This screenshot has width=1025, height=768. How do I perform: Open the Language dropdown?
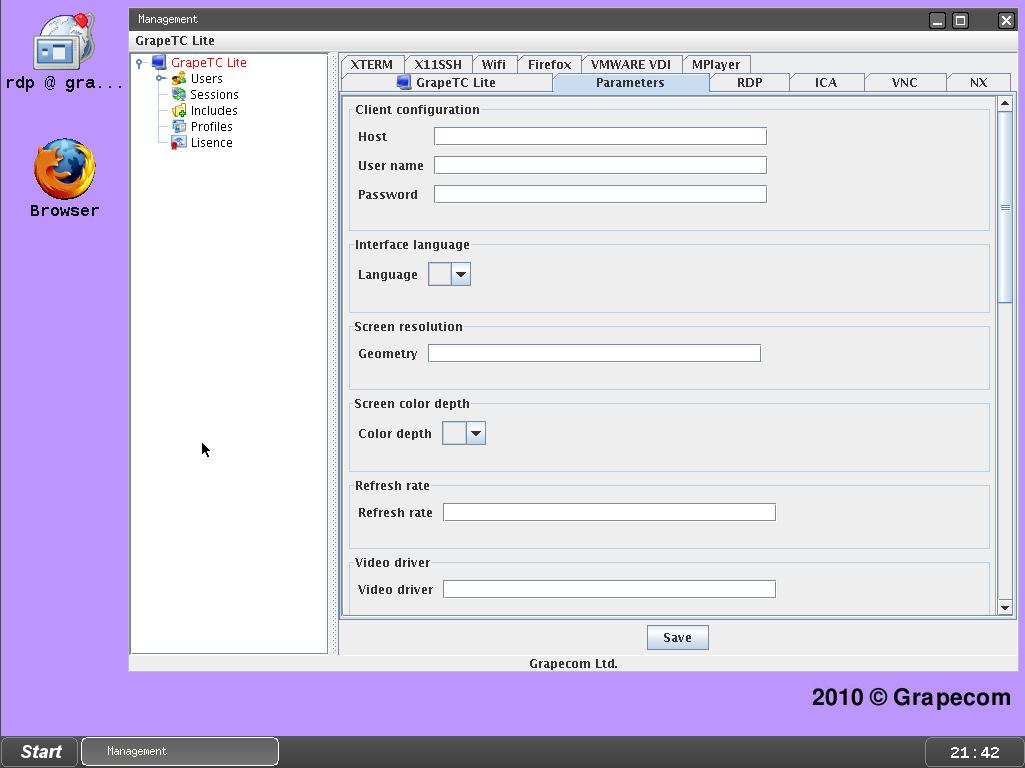pyautogui.click(x=460, y=275)
